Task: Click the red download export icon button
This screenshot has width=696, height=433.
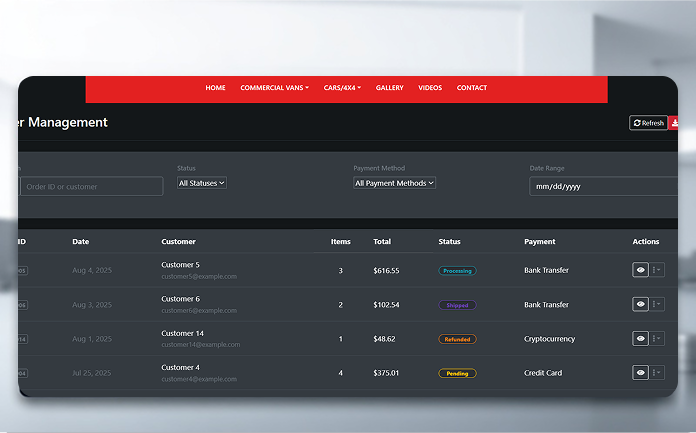Action: [674, 123]
